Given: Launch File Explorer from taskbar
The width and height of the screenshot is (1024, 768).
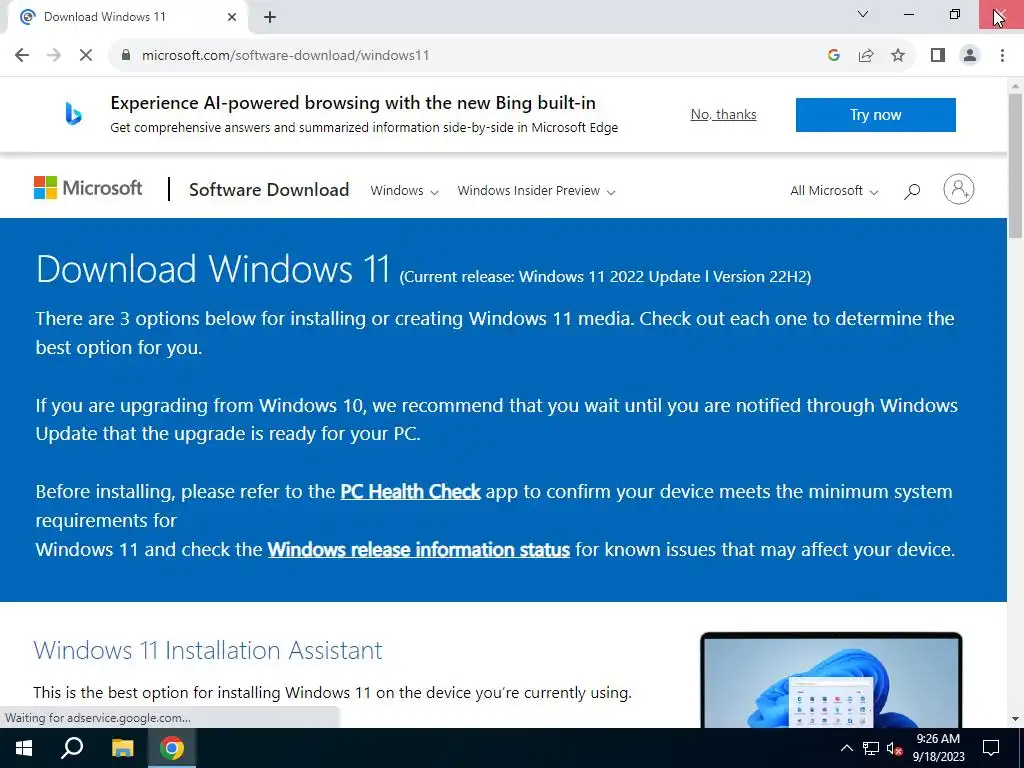Looking at the screenshot, I should point(122,748).
